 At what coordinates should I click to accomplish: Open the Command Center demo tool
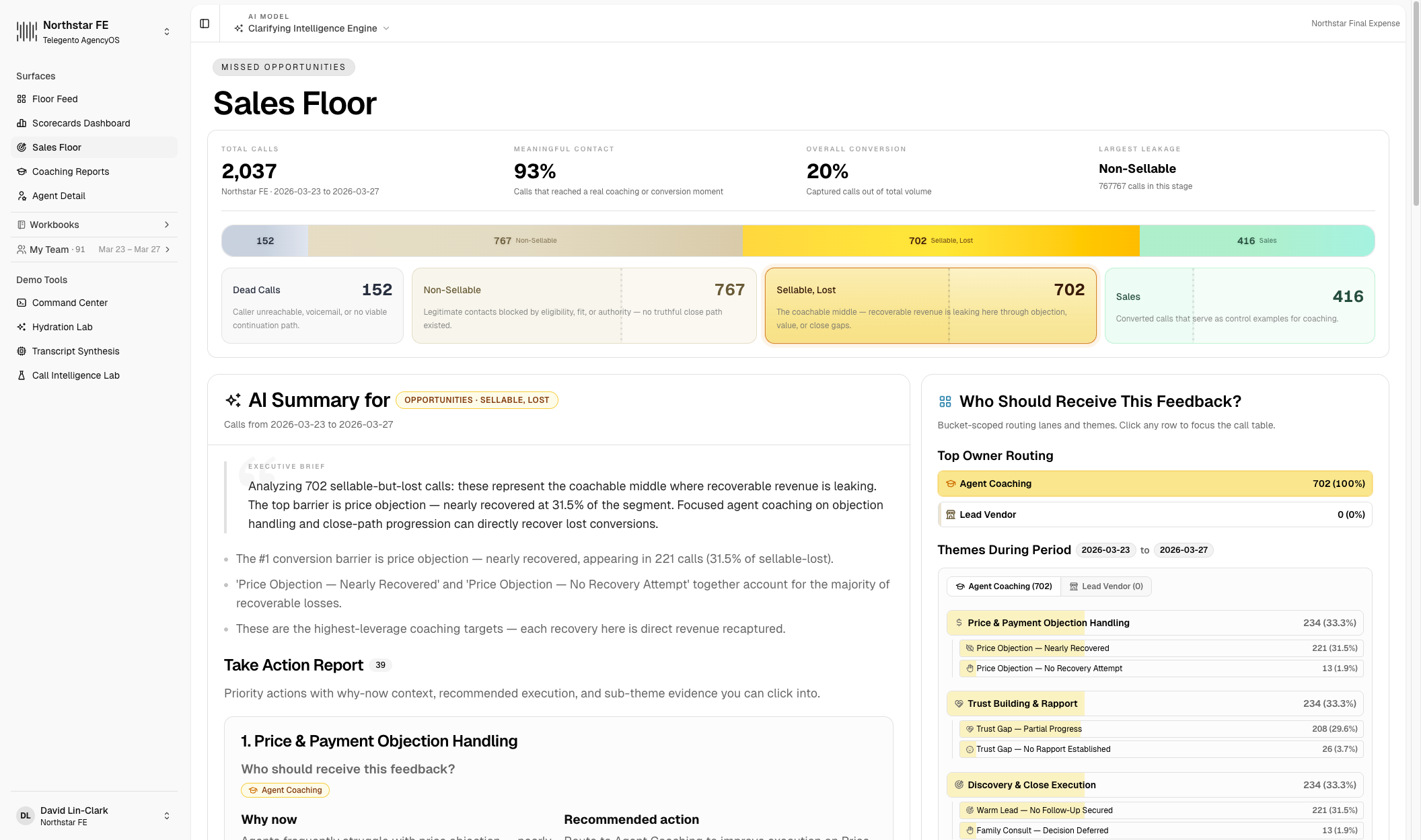pos(70,303)
